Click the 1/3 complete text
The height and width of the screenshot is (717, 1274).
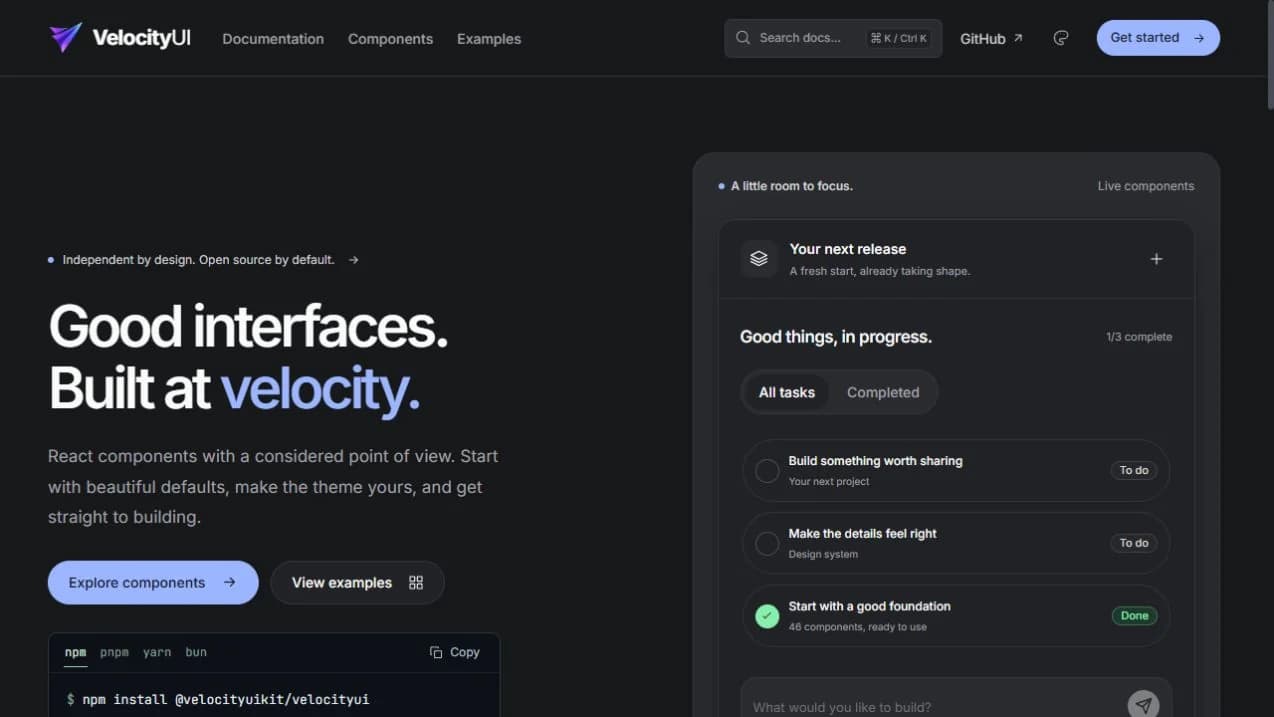(1139, 337)
